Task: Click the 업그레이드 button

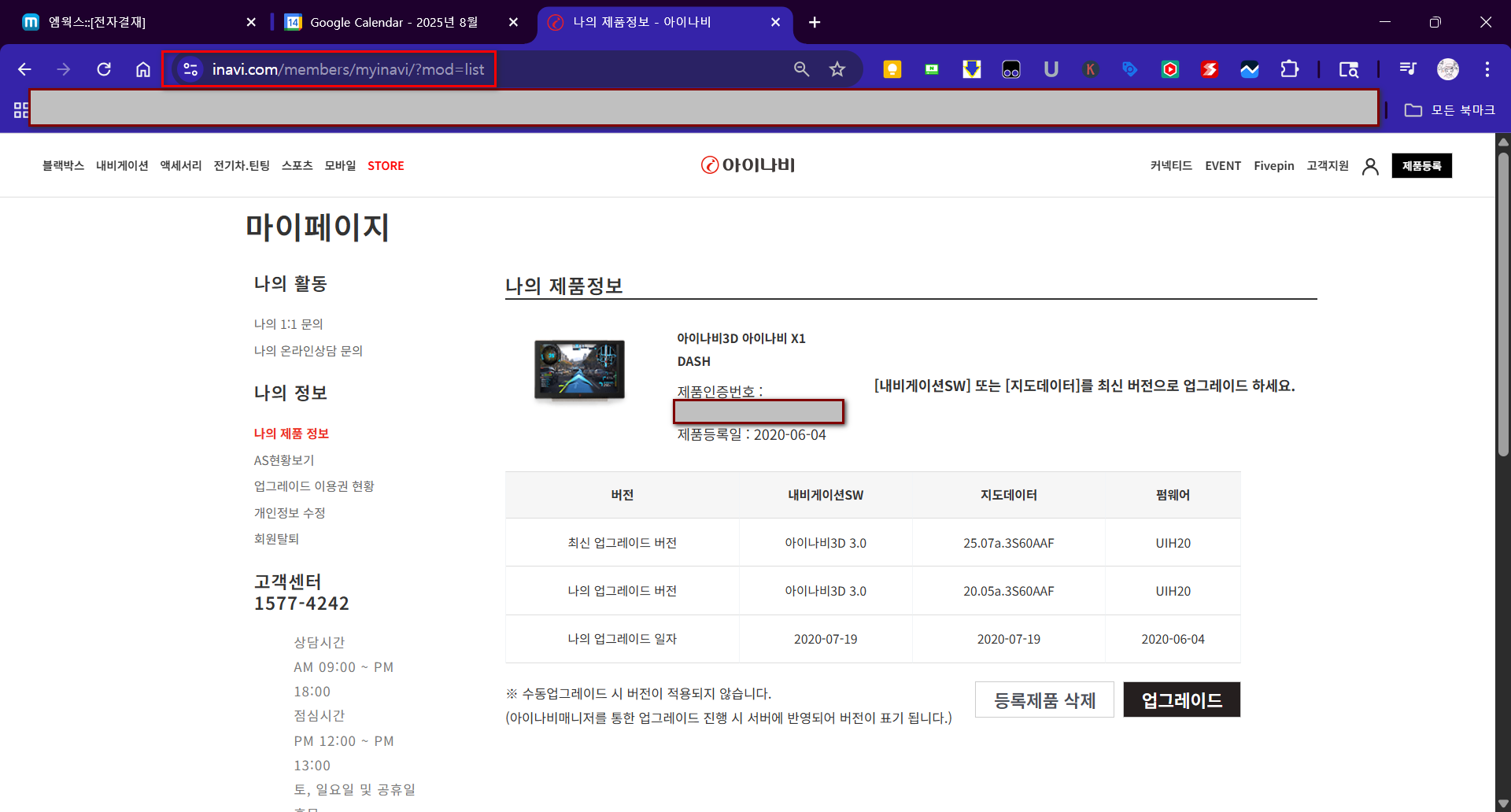Action: (x=1181, y=699)
